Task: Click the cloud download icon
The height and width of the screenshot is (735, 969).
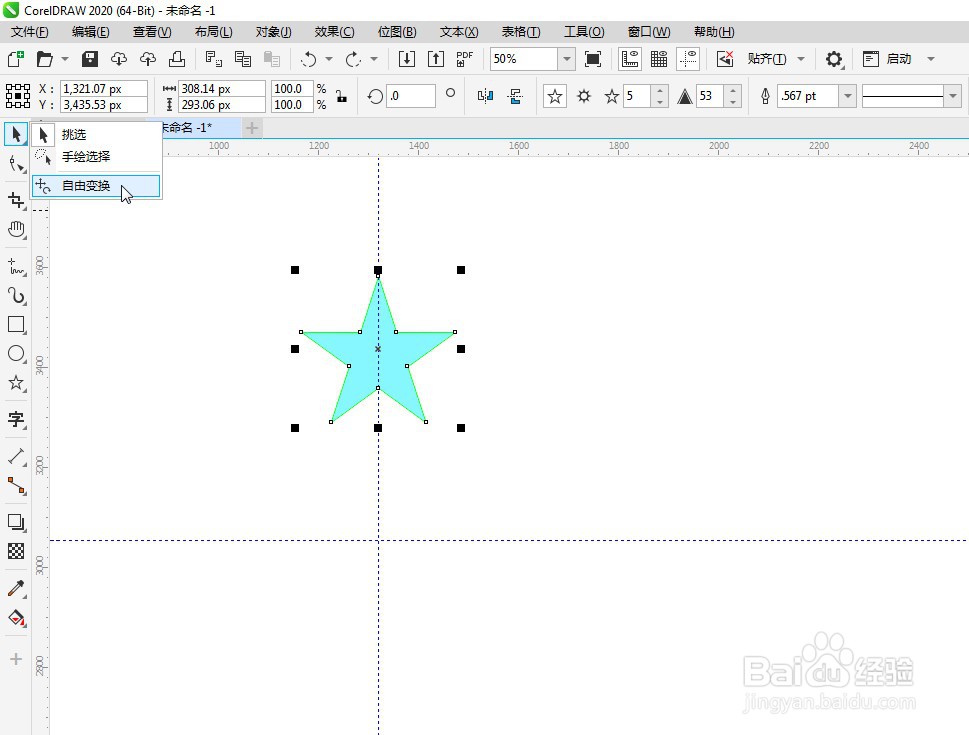Action: pyautogui.click(x=119, y=59)
